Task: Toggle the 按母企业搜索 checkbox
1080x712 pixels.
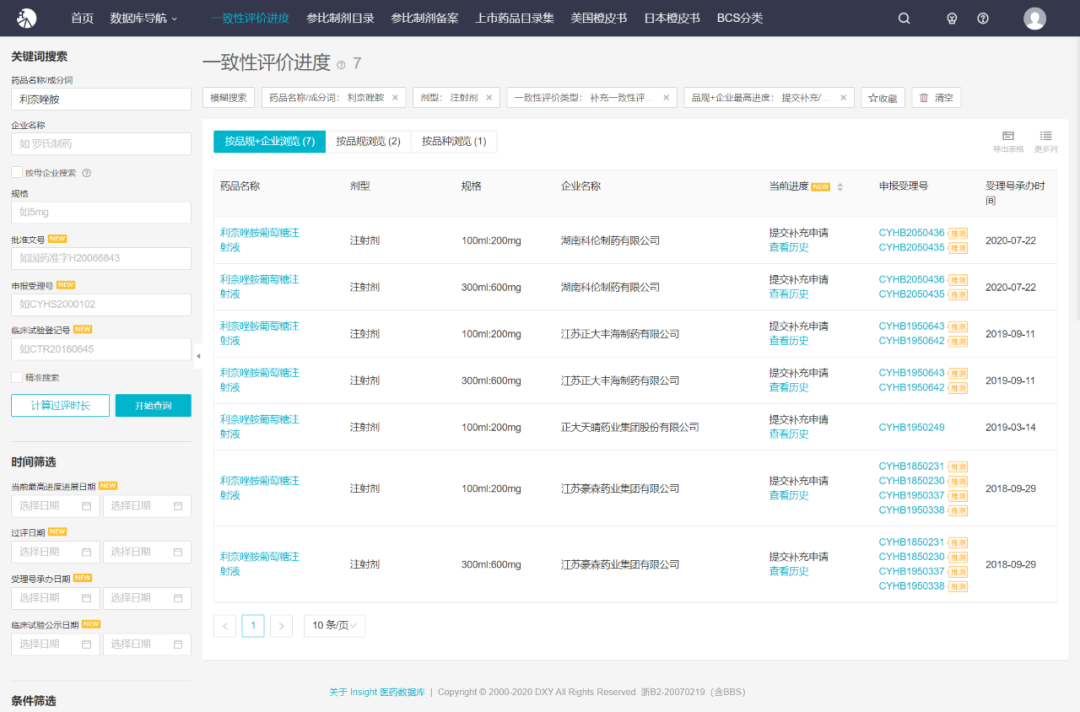Action: (17, 172)
